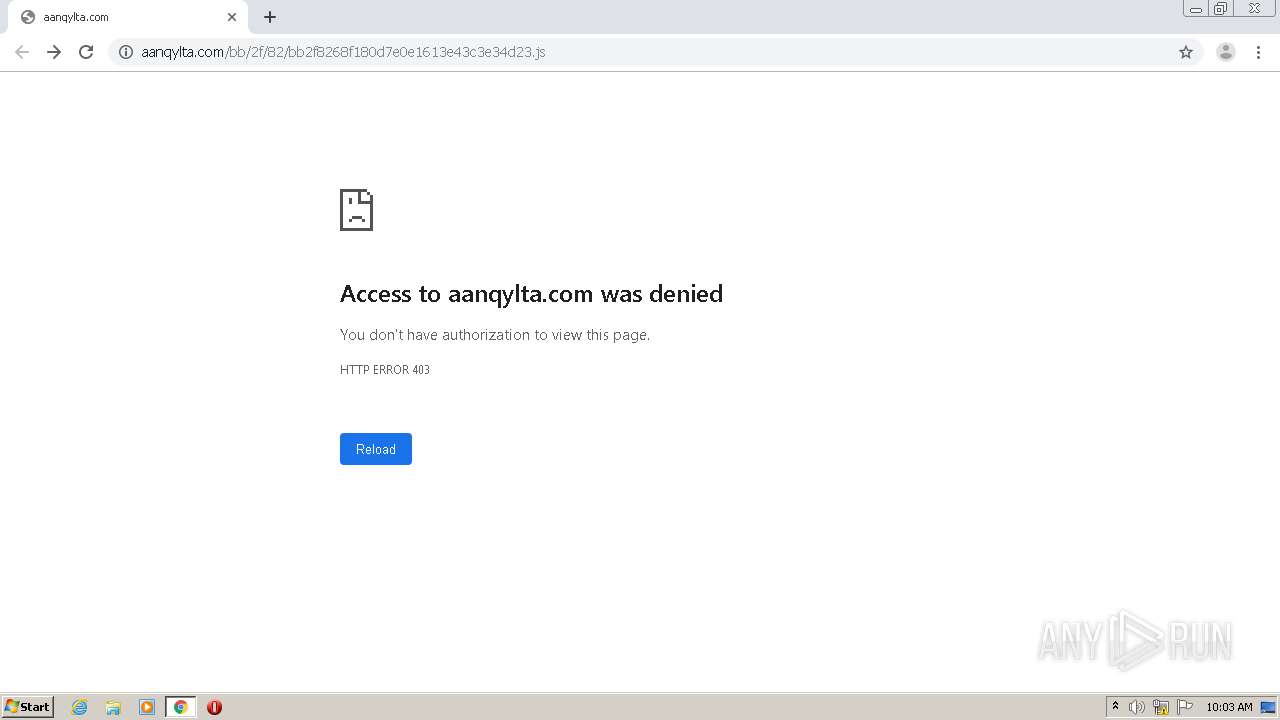
Task: Go back using the browser back arrow
Action: tap(22, 52)
